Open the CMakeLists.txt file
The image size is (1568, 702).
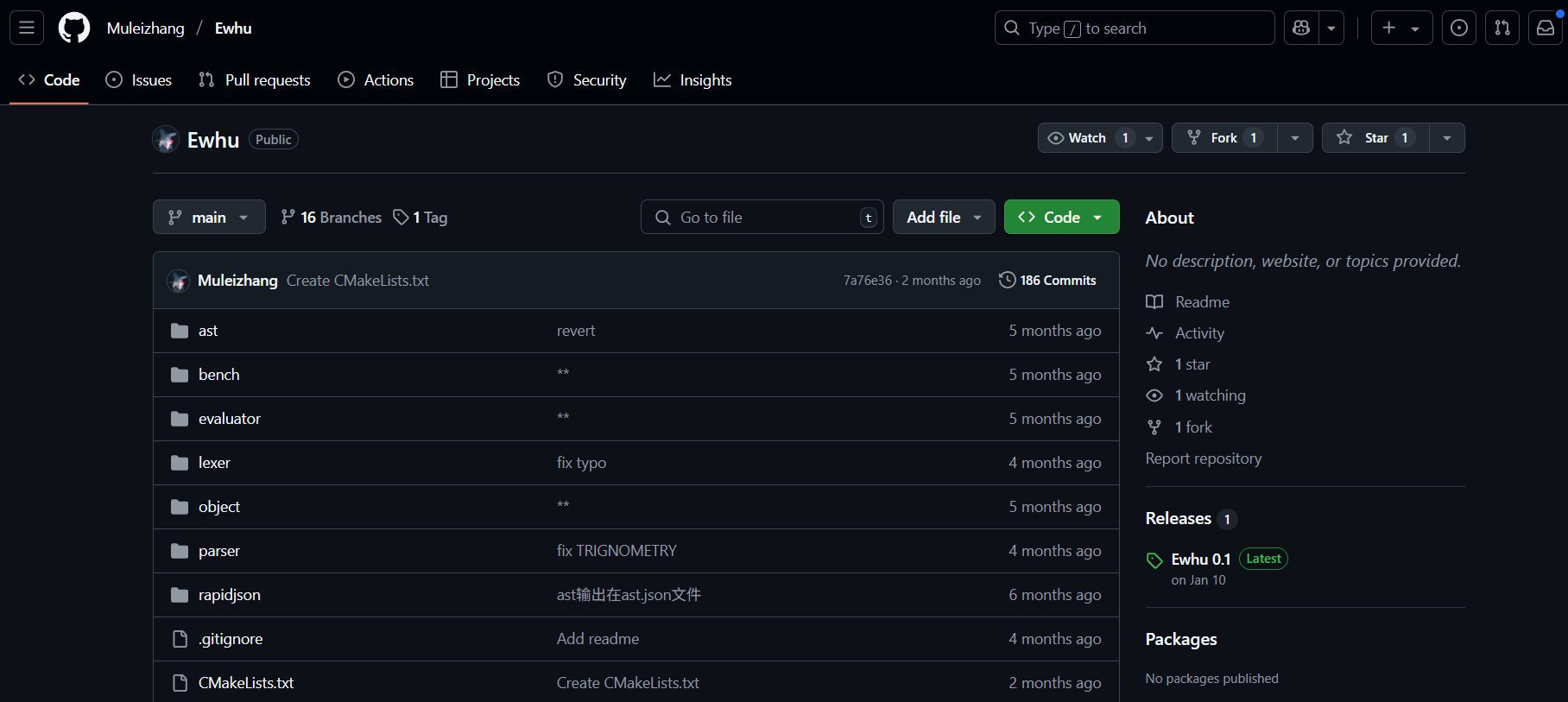pos(246,683)
